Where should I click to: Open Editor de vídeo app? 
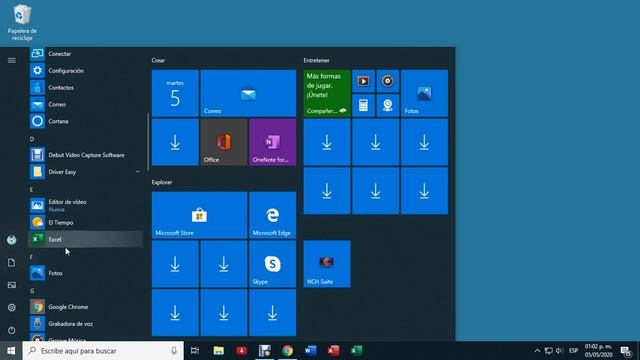pyautogui.click(x=86, y=205)
